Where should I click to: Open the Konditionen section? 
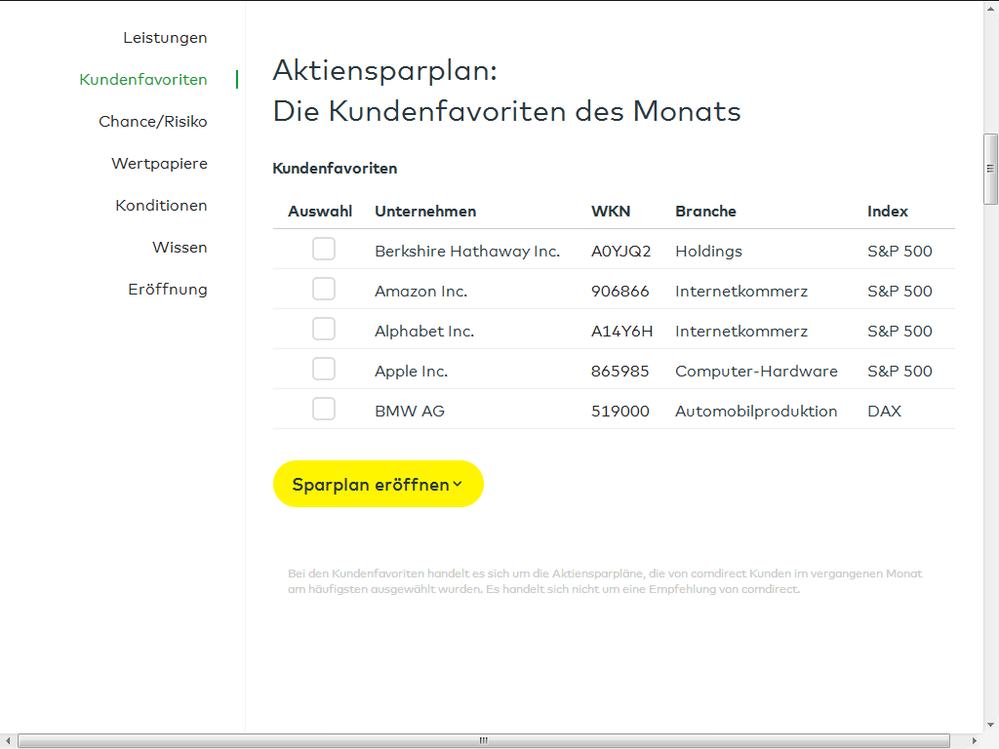tap(161, 205)
